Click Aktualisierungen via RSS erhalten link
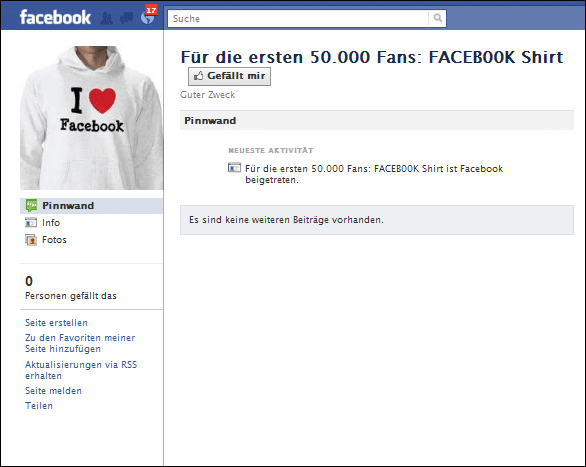The width and height of the screenshot is (586, 467). (81, 370)
